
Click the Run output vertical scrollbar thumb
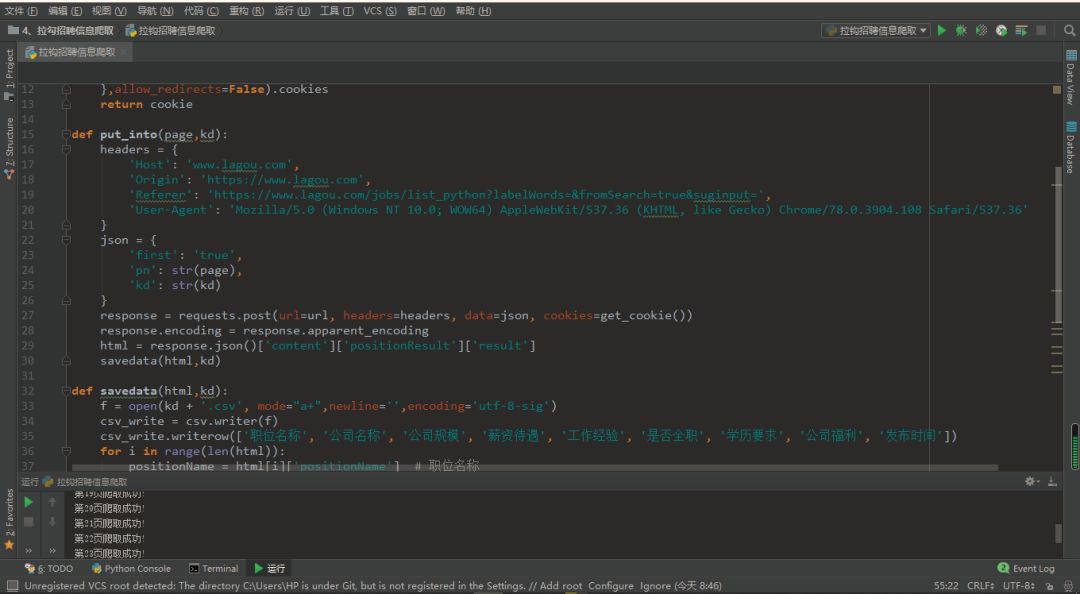(x=1059, y=533)
